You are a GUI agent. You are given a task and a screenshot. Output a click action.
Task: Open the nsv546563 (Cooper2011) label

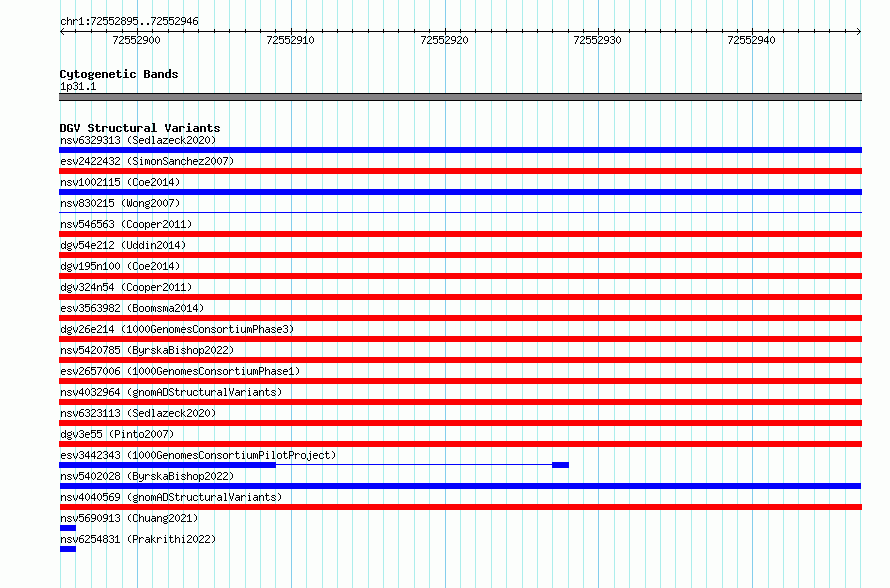click(x=126, y=224)
